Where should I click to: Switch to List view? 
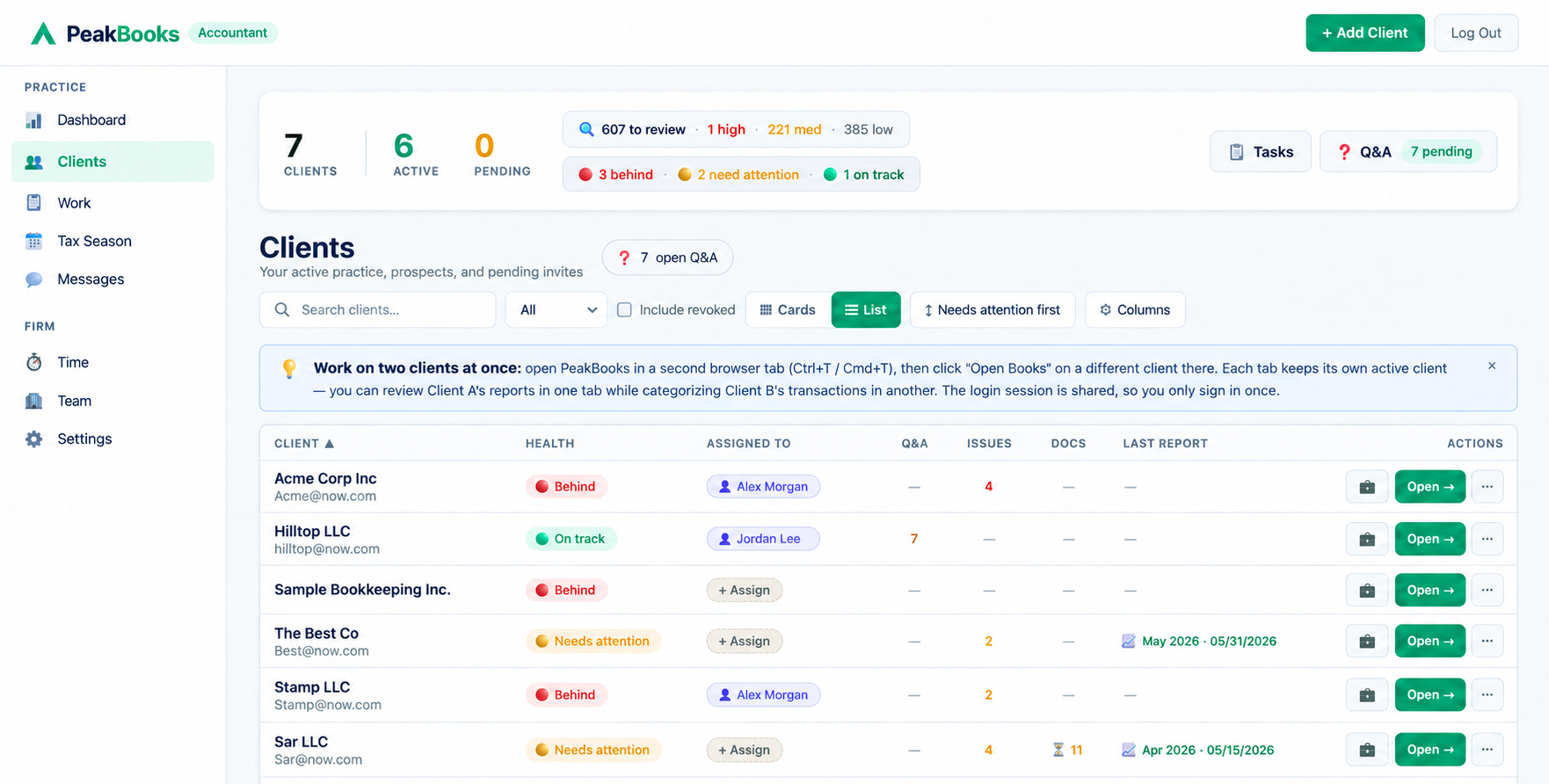point(866,310)
